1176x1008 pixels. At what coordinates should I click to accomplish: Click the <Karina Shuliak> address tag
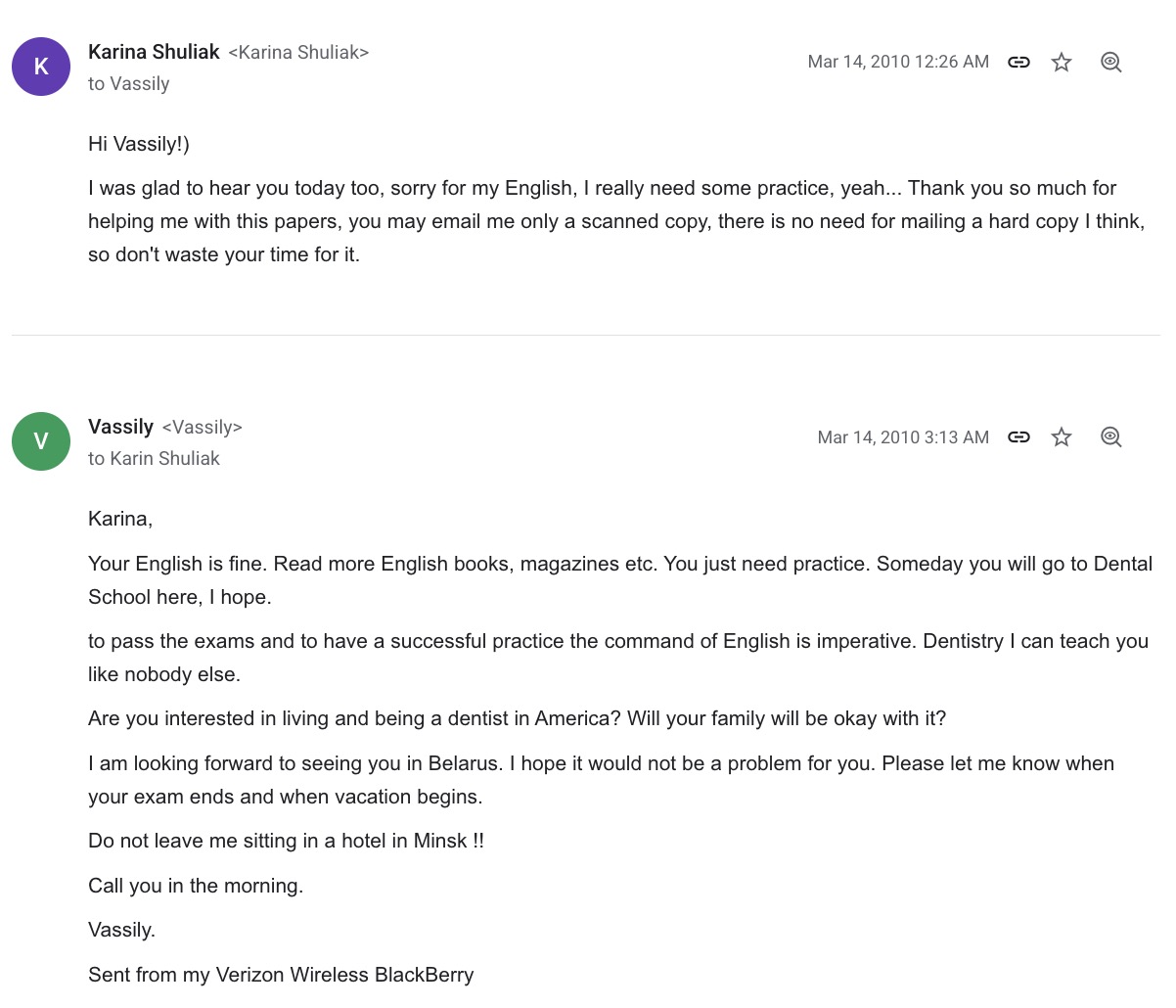(x=298, y=53)
